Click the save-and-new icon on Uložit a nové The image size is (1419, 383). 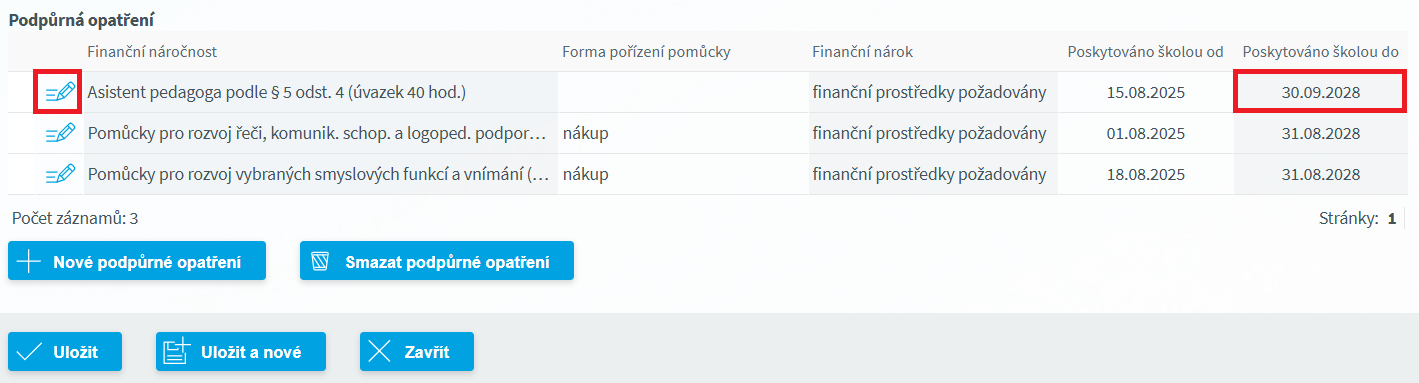point(177,351)
